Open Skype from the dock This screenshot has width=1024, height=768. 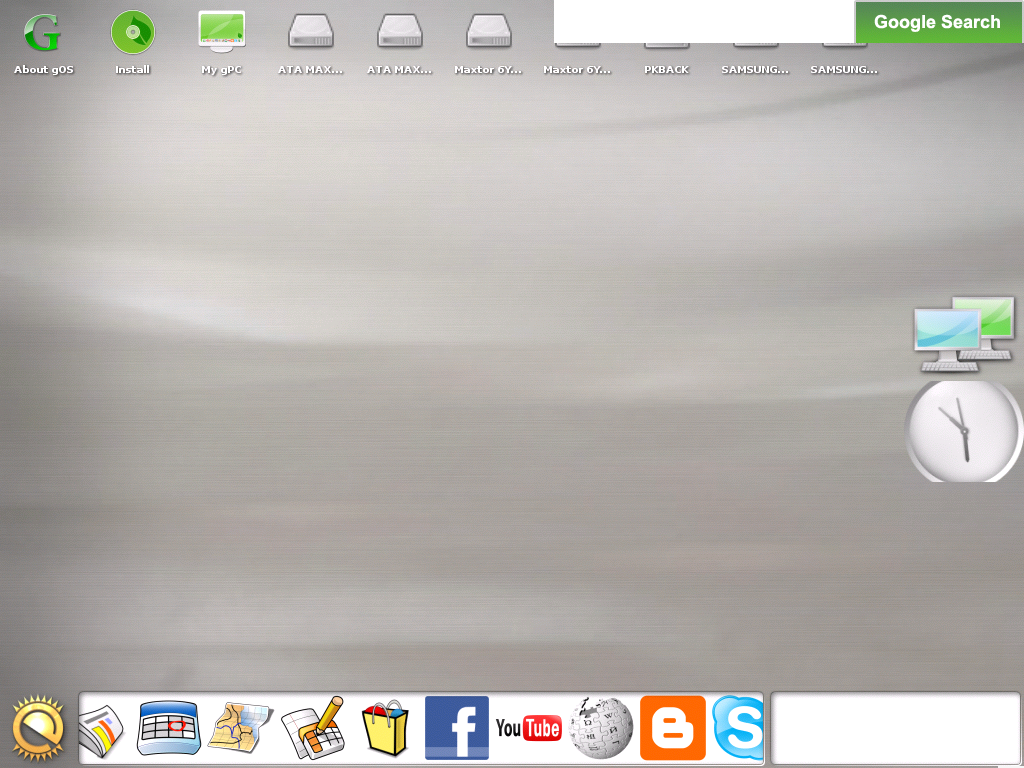738,728
